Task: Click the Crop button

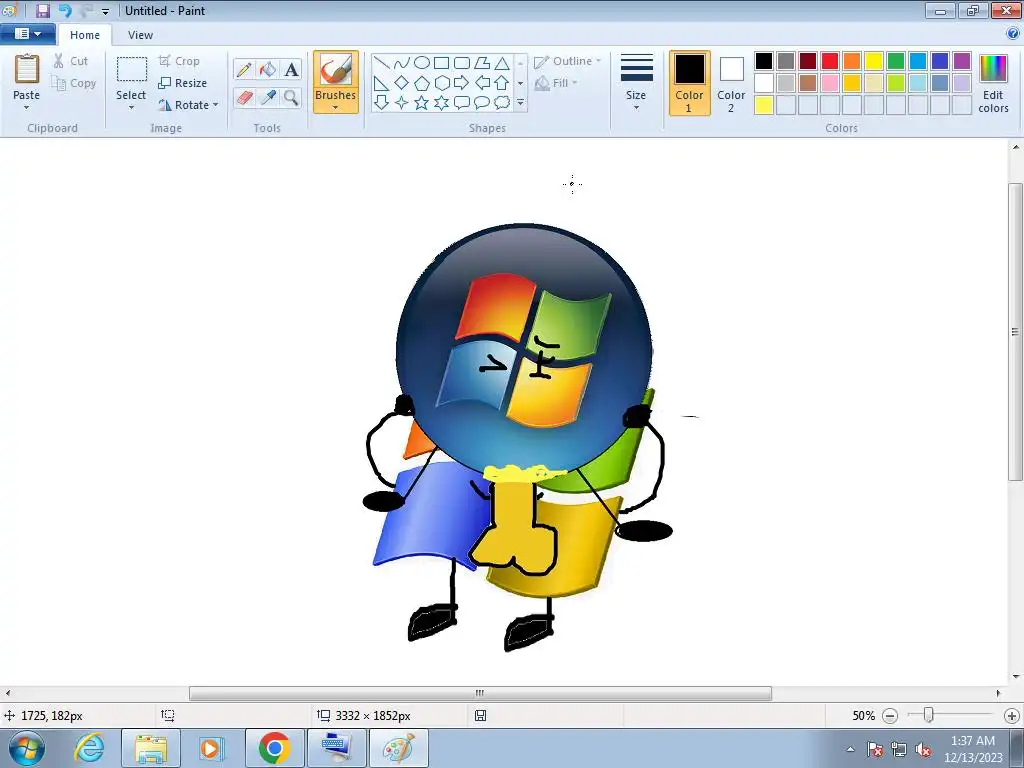Action: (179, 61)
